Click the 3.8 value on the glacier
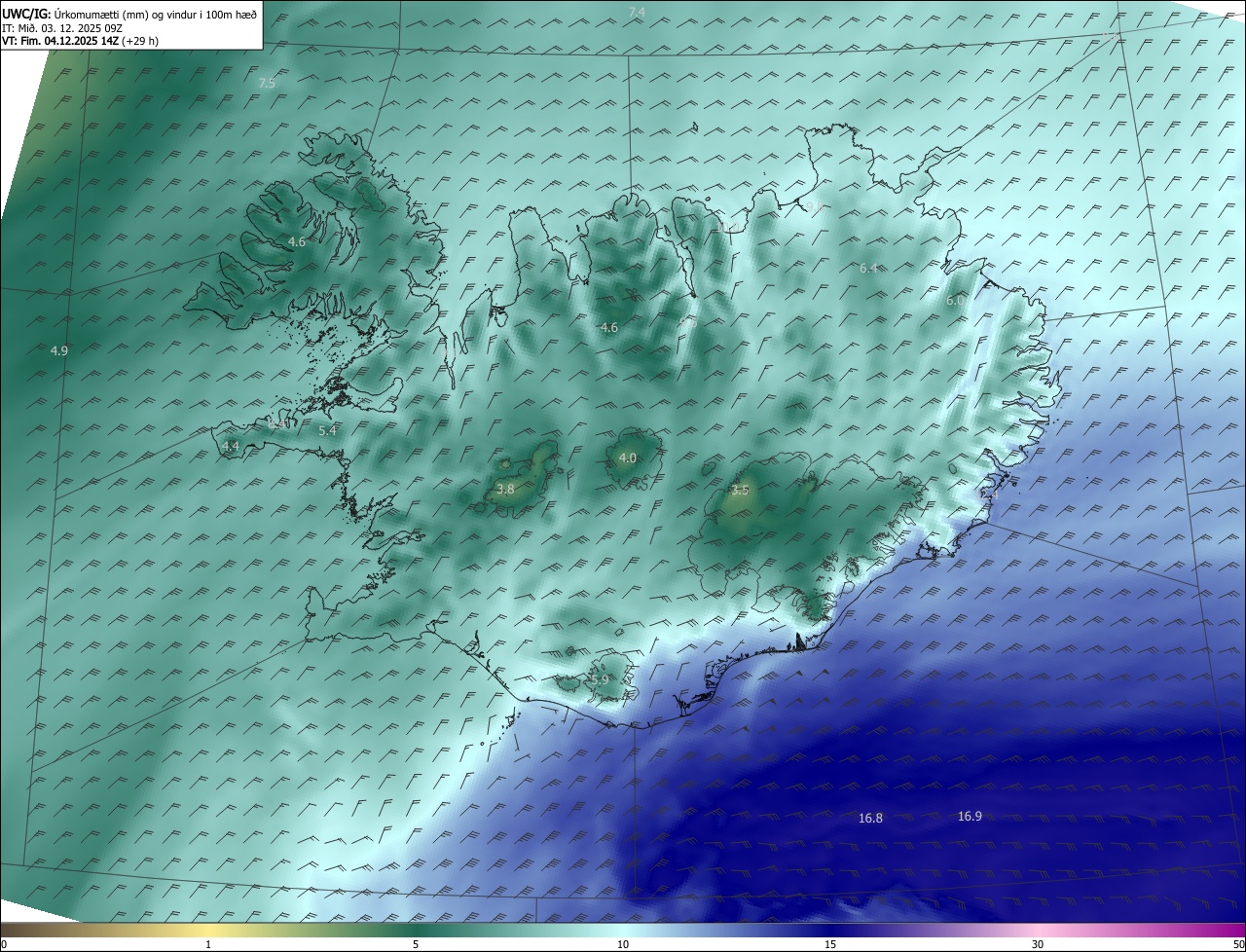Screen dimensions: 1246x952 click(505, 490)
